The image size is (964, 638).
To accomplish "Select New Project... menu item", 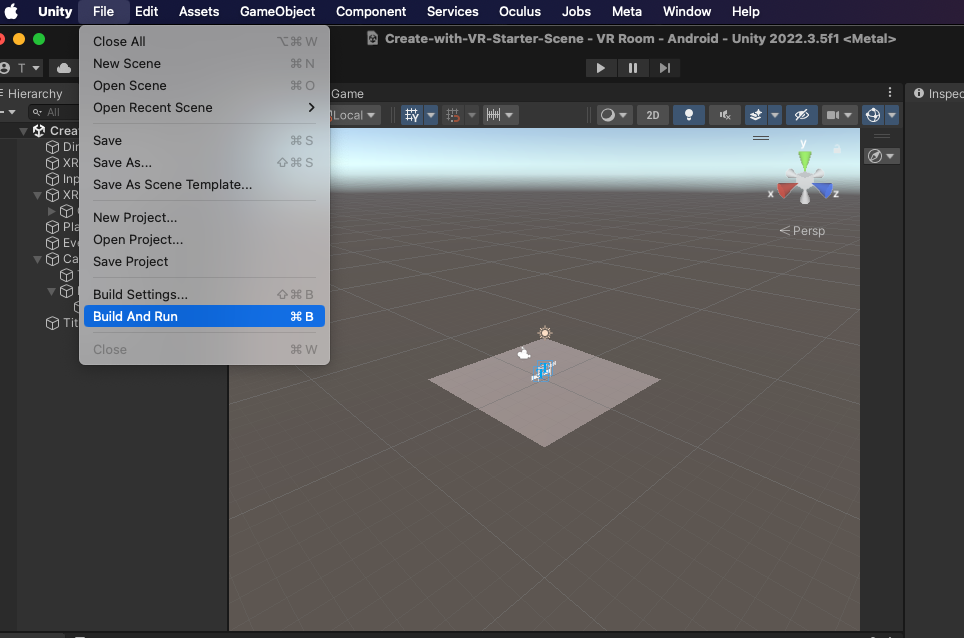I will [x=204, y=218].
